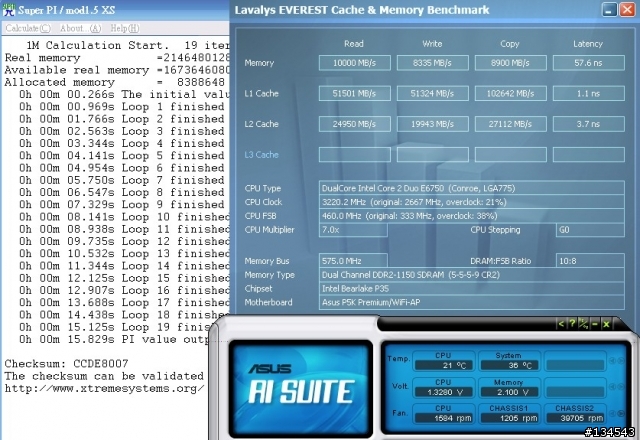Click Memory voltage reading 2.100 V
The image size is (640, 440).
coord(509,392)
